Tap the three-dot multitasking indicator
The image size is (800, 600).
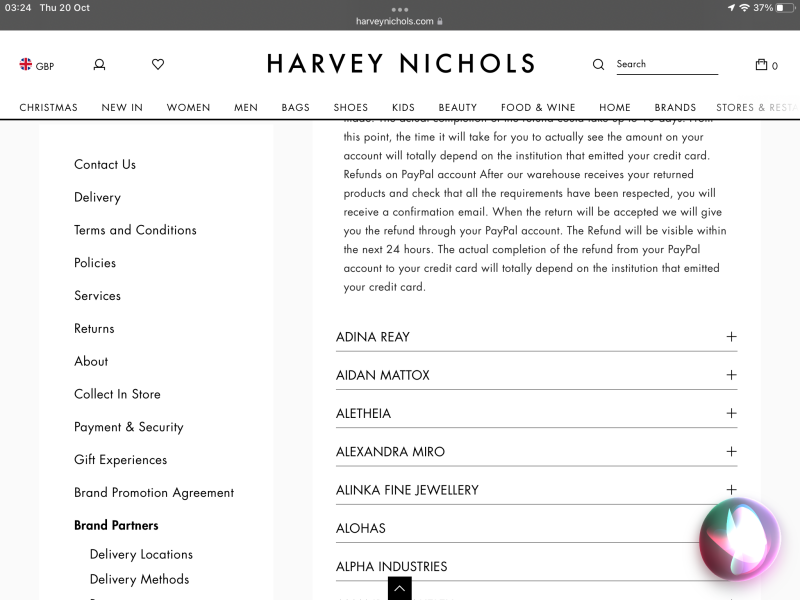pos(400,9)
